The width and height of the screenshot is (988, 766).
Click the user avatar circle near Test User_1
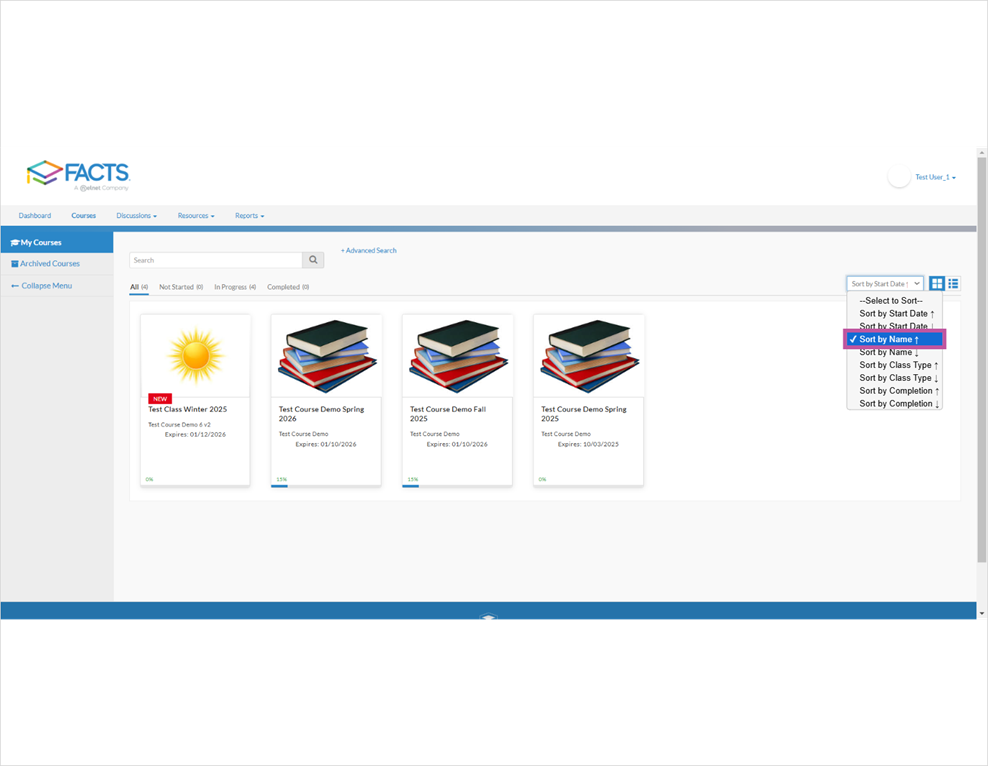(x=899, y=176)
